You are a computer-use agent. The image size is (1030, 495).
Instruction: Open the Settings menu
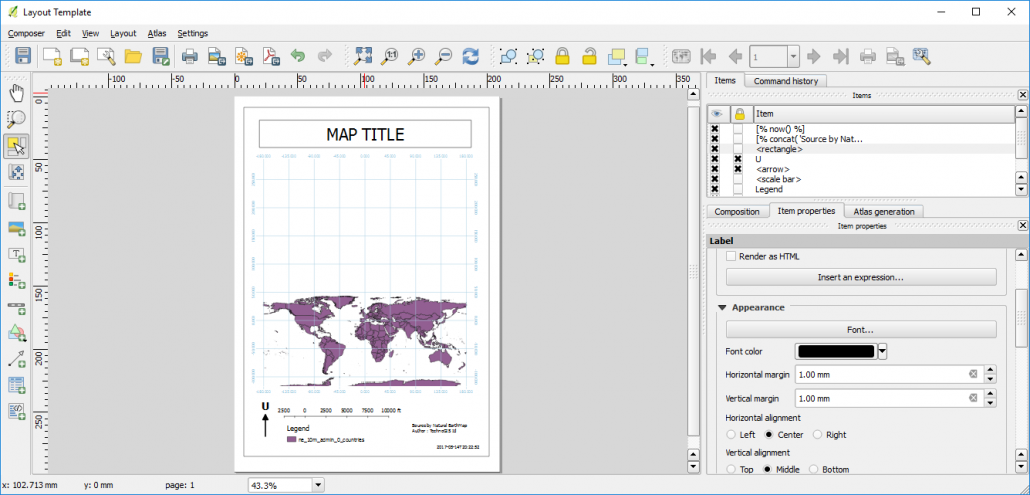[192, 33]
